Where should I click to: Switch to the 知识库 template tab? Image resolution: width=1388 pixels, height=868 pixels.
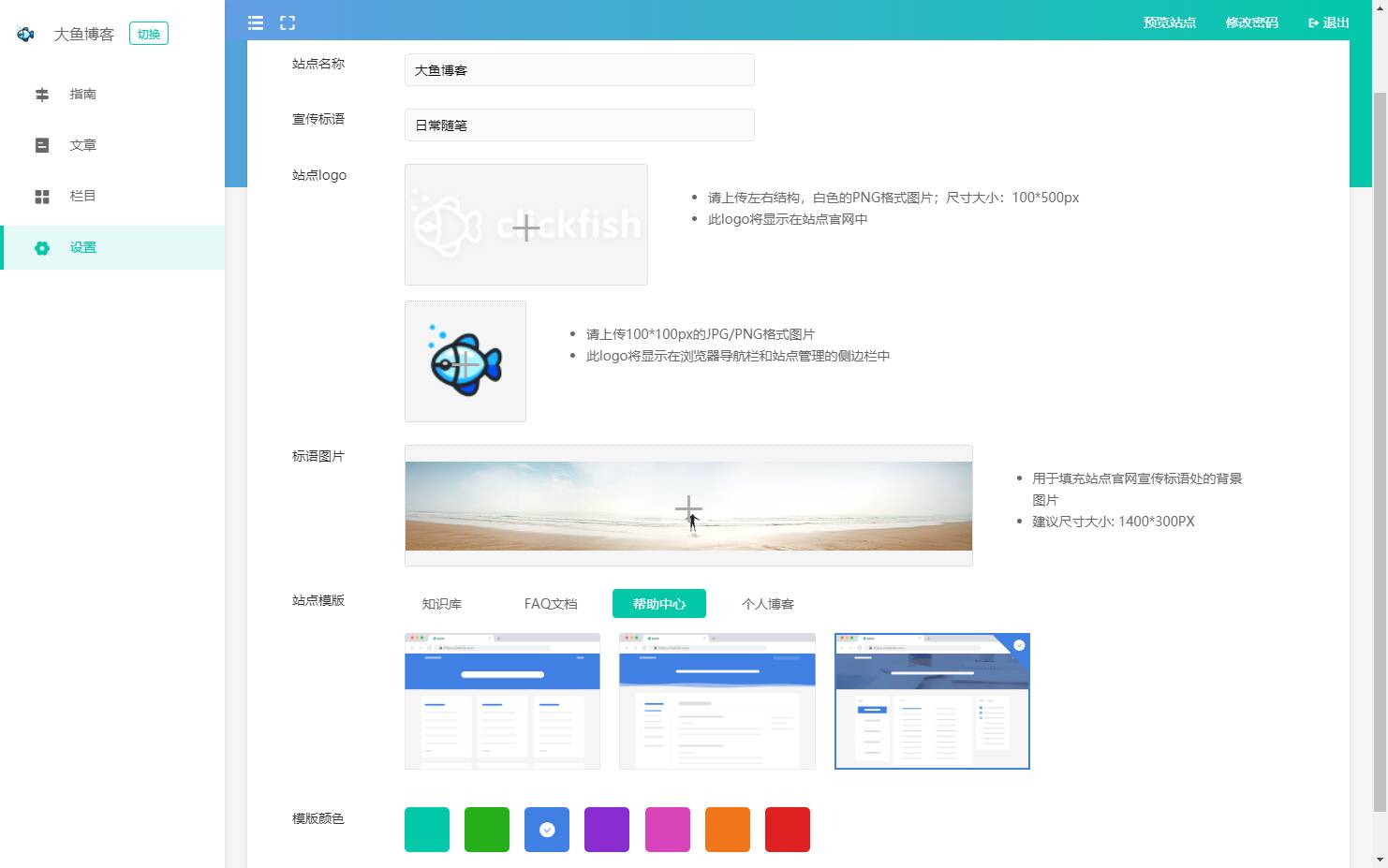[442, 604]
